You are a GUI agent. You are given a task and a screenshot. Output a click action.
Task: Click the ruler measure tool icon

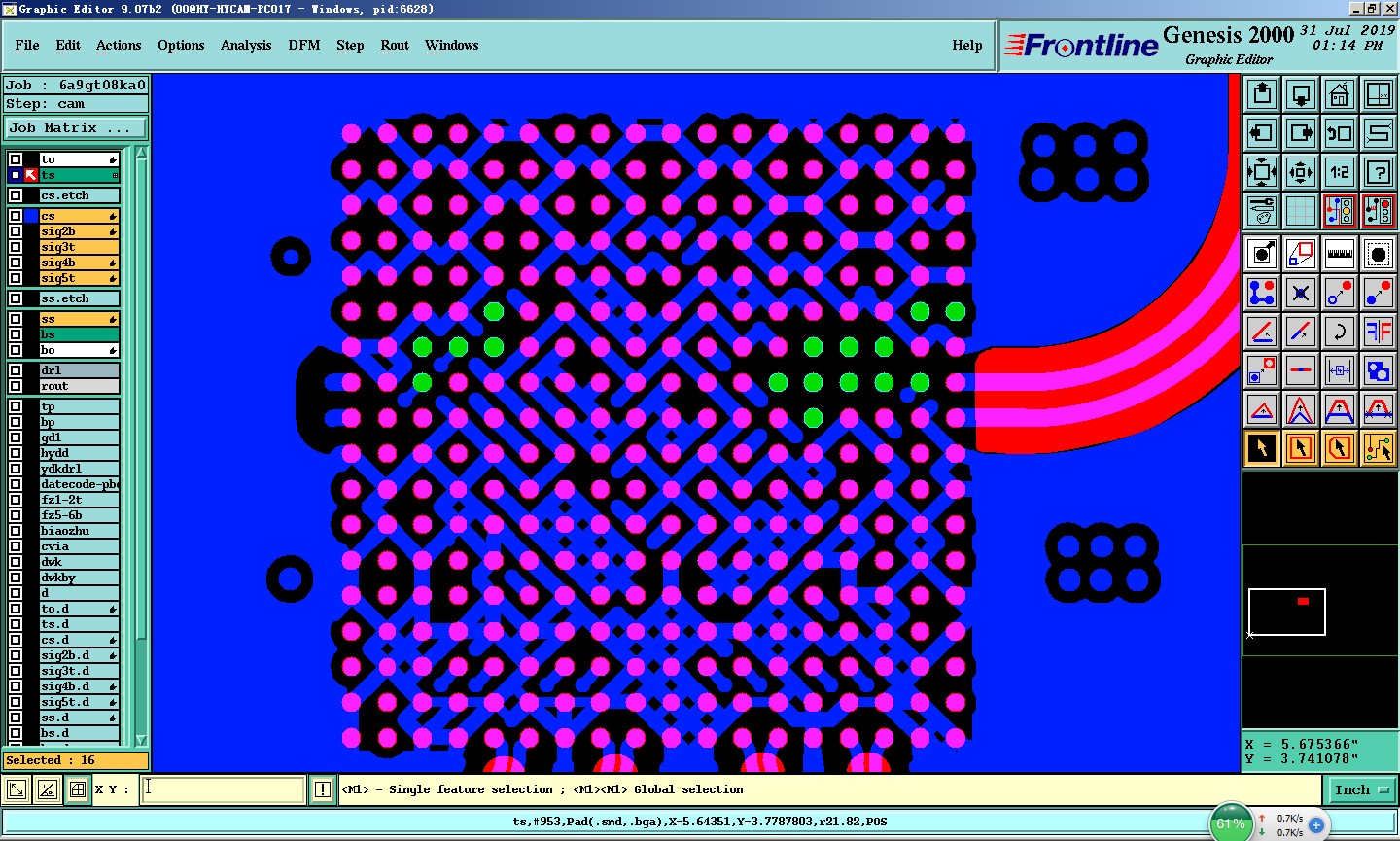[1340, 255]
